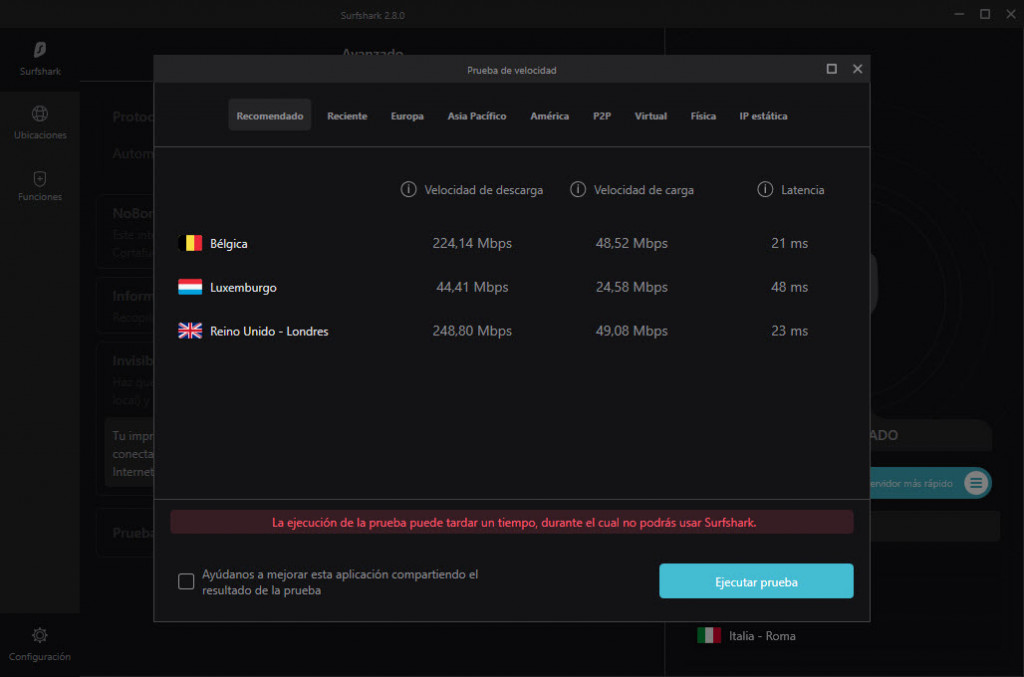Click the Prueba de velocidad dialog title
Screen dimensions: 1024x677
(x=511, y=70)
